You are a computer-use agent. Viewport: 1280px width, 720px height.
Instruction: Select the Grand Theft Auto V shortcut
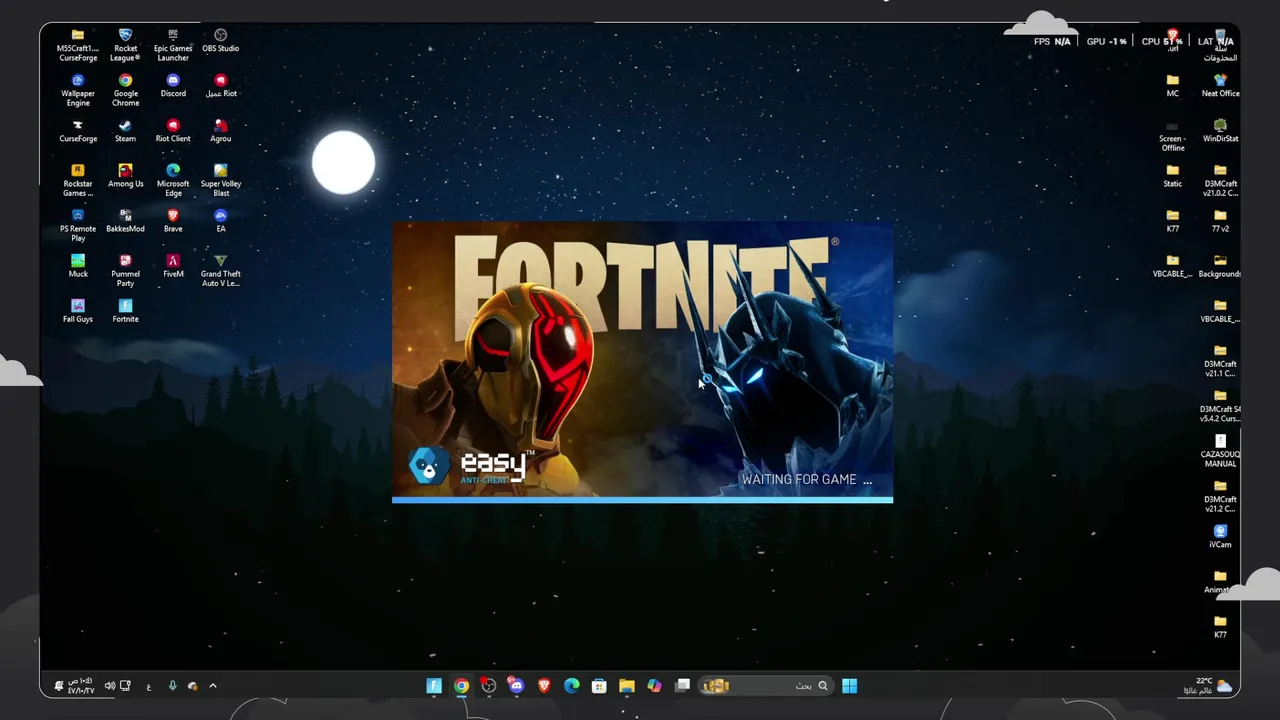click(x=221, y=270)
